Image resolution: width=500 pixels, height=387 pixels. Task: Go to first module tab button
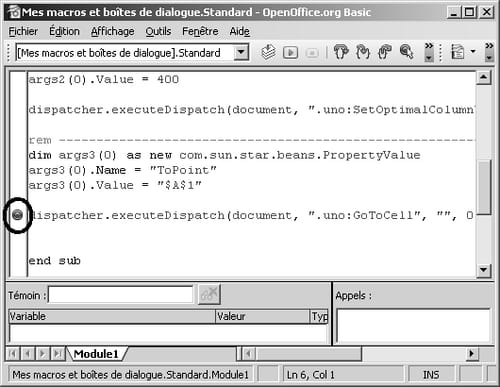coord(12,354)
